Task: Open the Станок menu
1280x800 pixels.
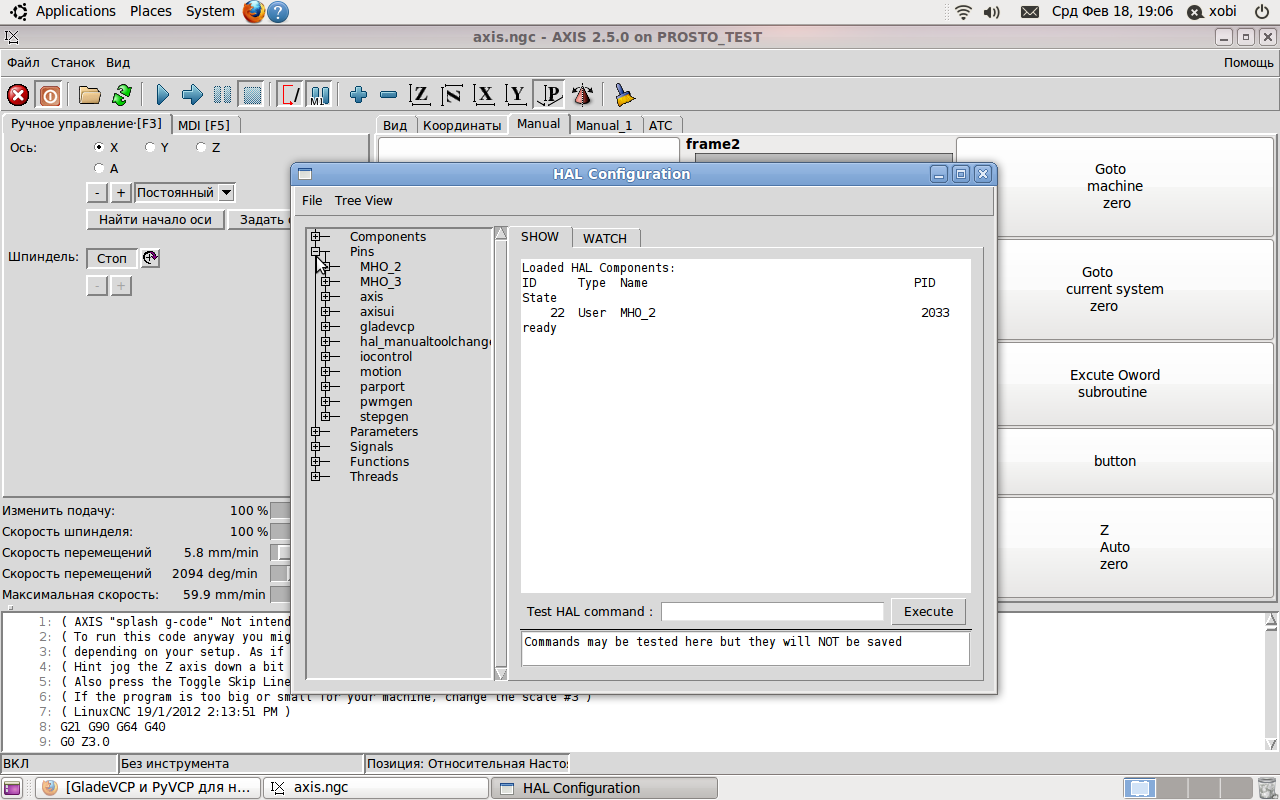Action: [x=73, y=62]
